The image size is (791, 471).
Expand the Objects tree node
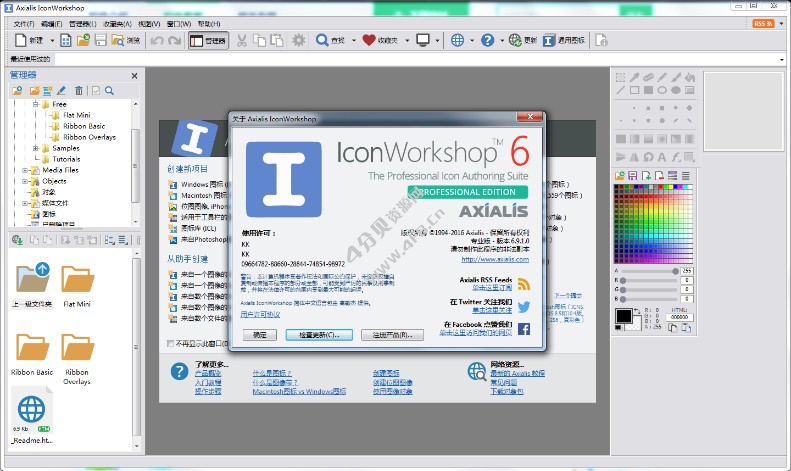coord(25,181)
